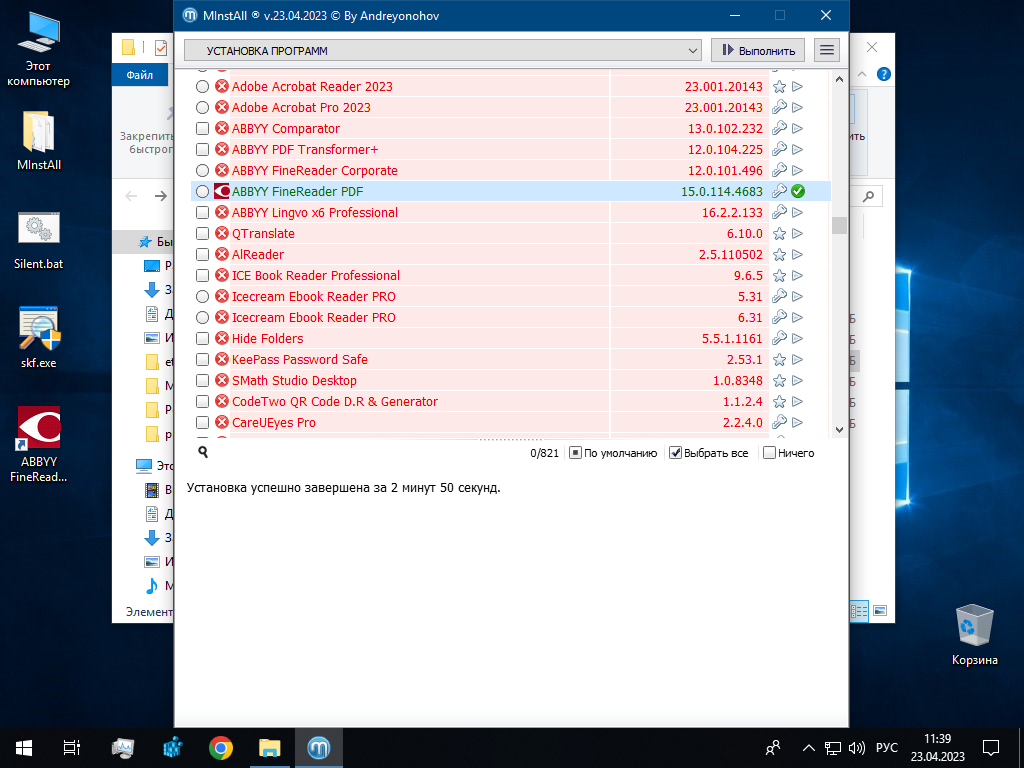1024x768 pixels.
Task: Select the Hide Folders list row text
Action: pyautogui.click(x=268, y=338)
